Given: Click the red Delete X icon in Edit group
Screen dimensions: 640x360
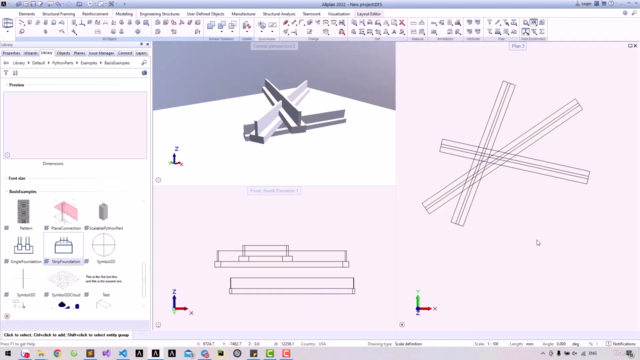Looking at the screenshot, I should pos(402,22).
